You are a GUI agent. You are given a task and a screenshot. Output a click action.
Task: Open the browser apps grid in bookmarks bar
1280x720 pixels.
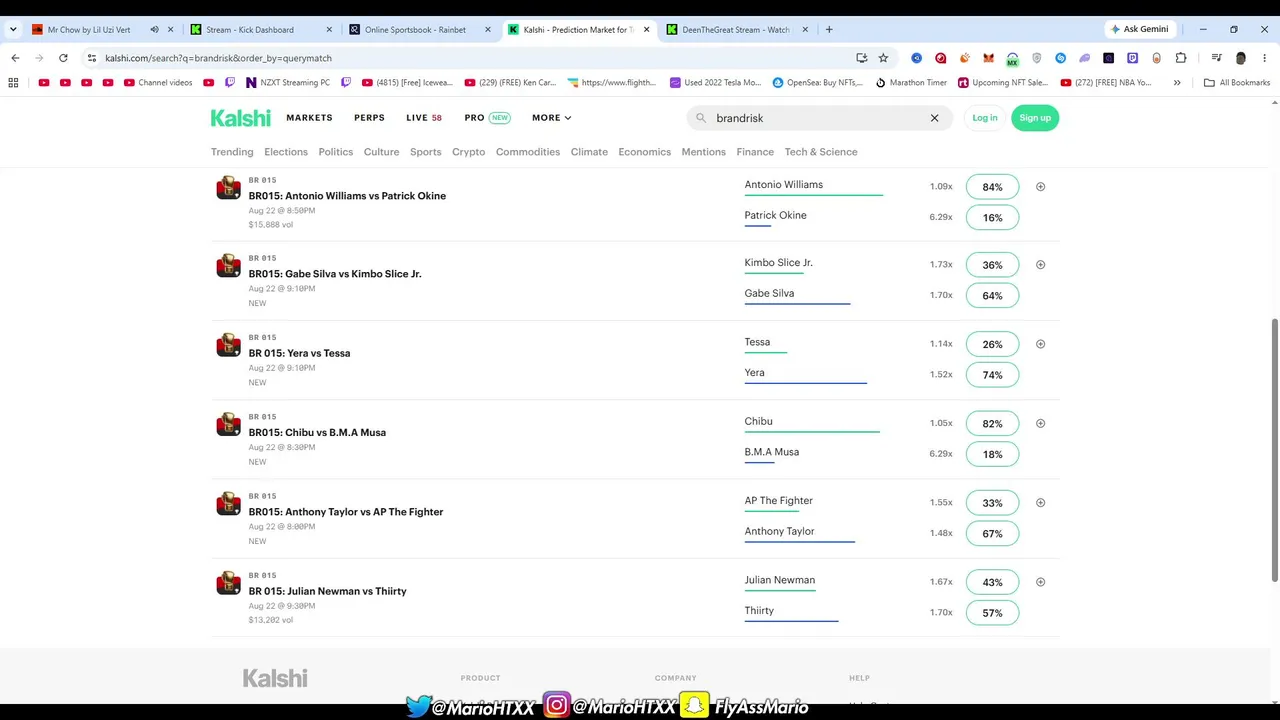tap(13, 83)
